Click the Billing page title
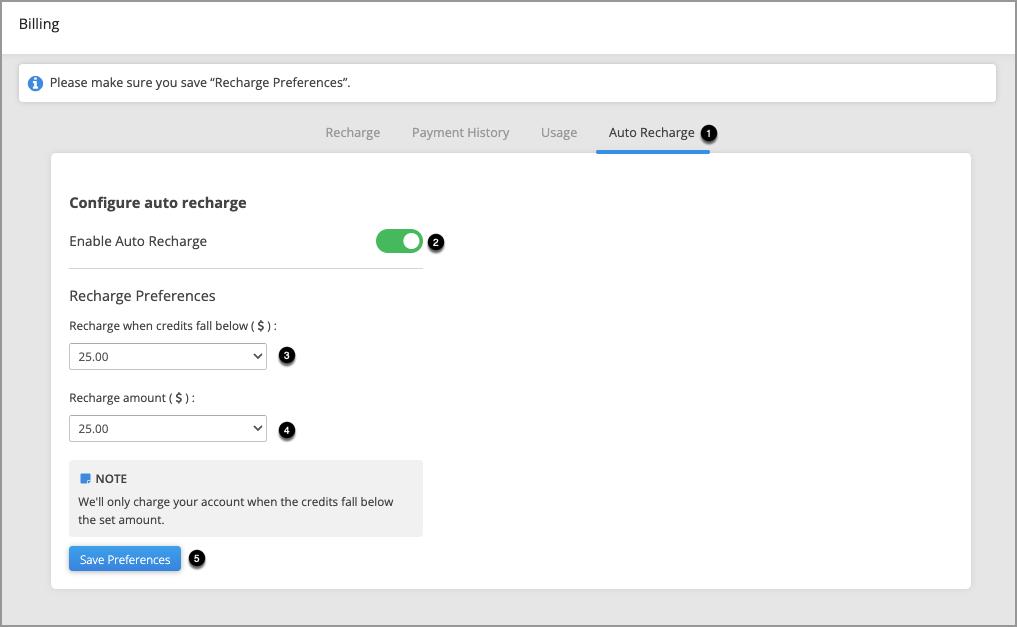Image resolution: width=1017 pixels, height=627 pixels. coord(39,24)
